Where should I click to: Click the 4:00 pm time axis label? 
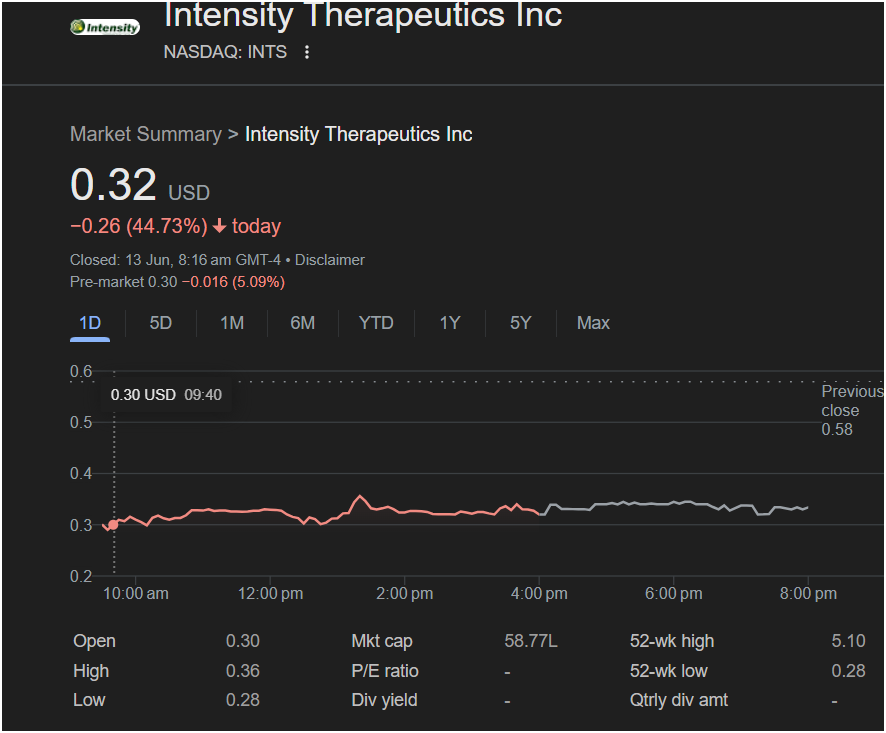pyautogui.click(x=539, y=593)
